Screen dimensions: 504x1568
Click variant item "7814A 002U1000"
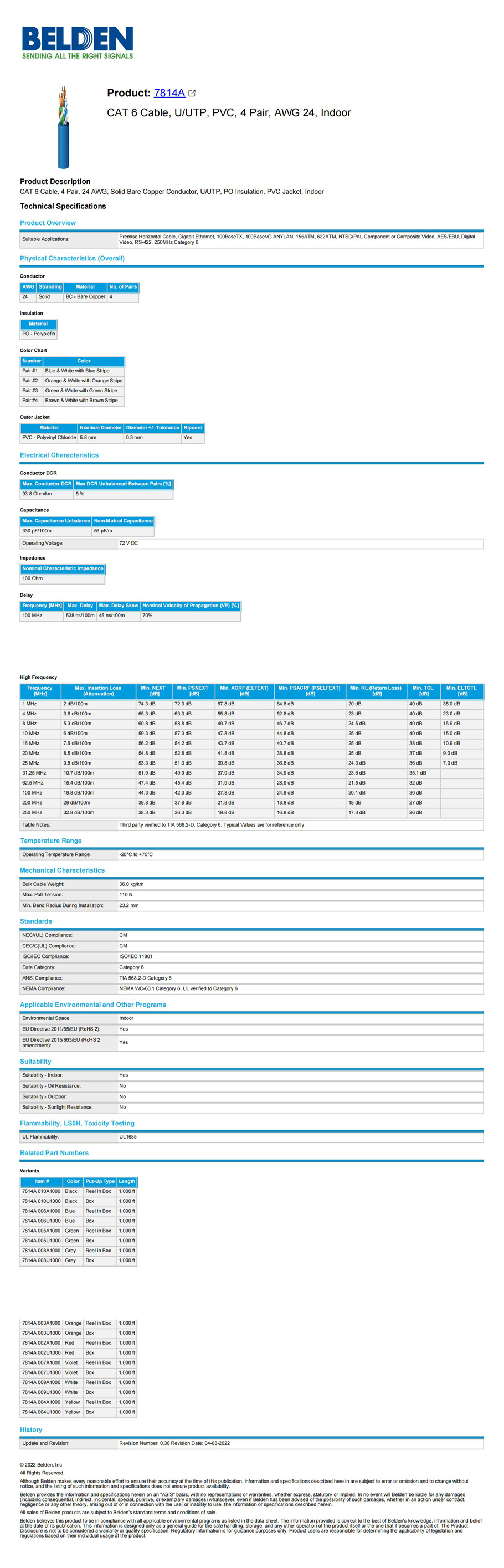(42, 1354)
